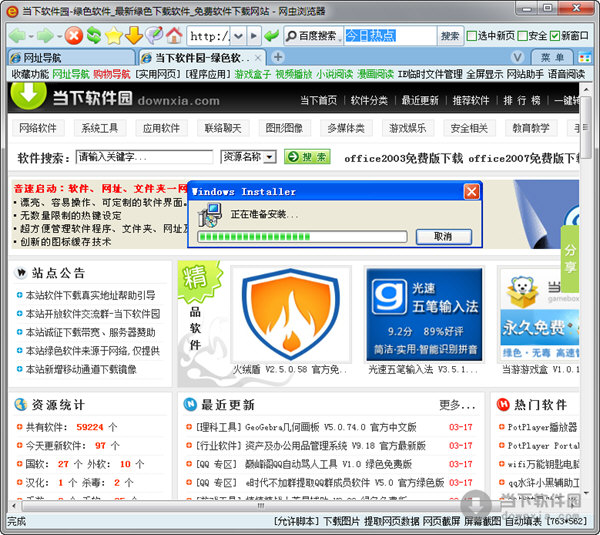The height and width of the screenshot is (535, 600).
Task: Click the 当下软件园 green download logo
Action: 29,94
